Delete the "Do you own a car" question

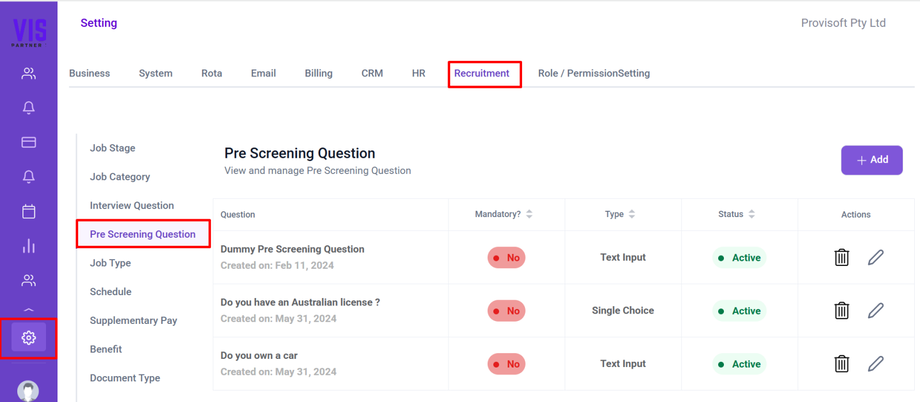coord(842,364)
